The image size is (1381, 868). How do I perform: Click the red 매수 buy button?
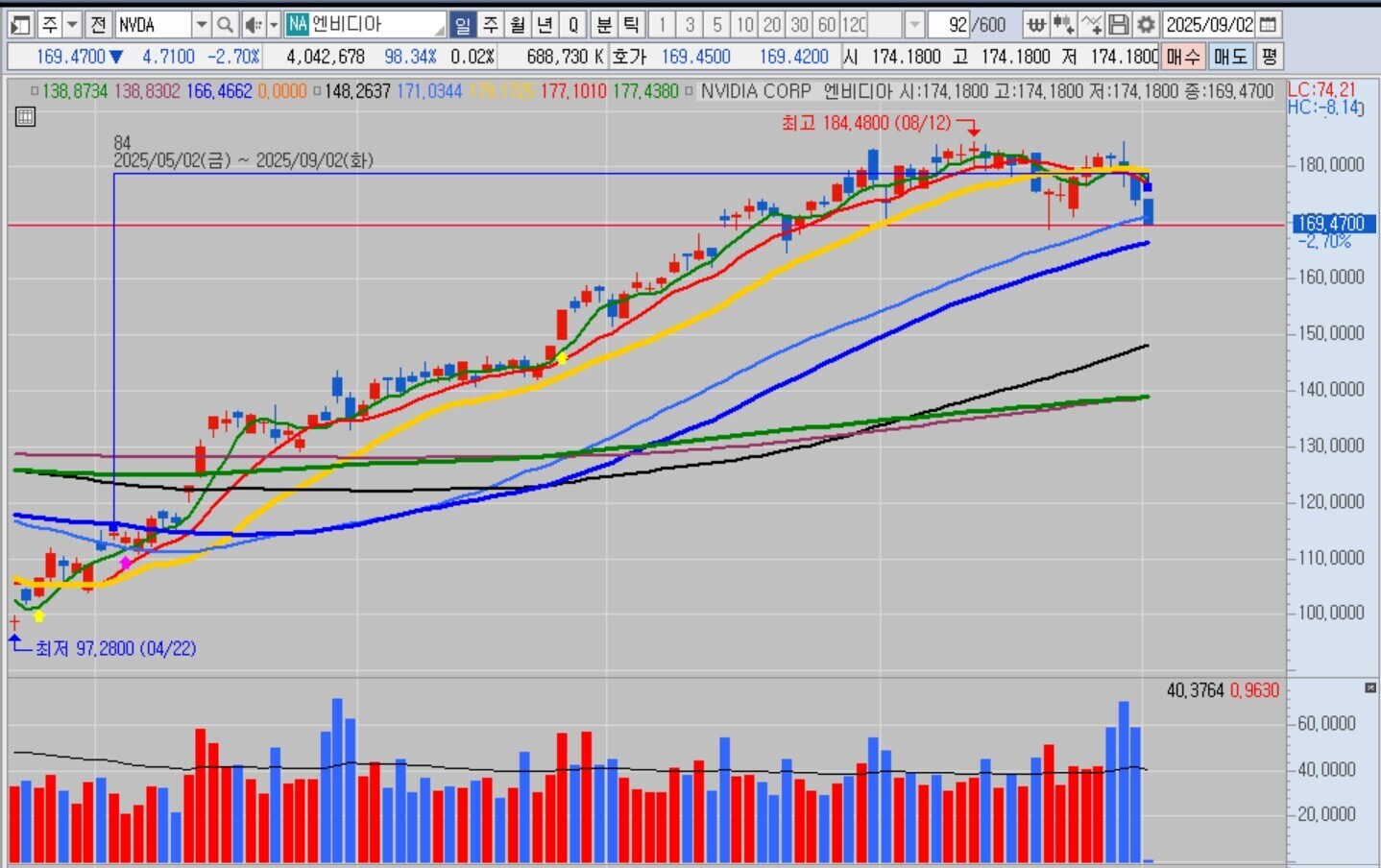[x=1183, y=57]
